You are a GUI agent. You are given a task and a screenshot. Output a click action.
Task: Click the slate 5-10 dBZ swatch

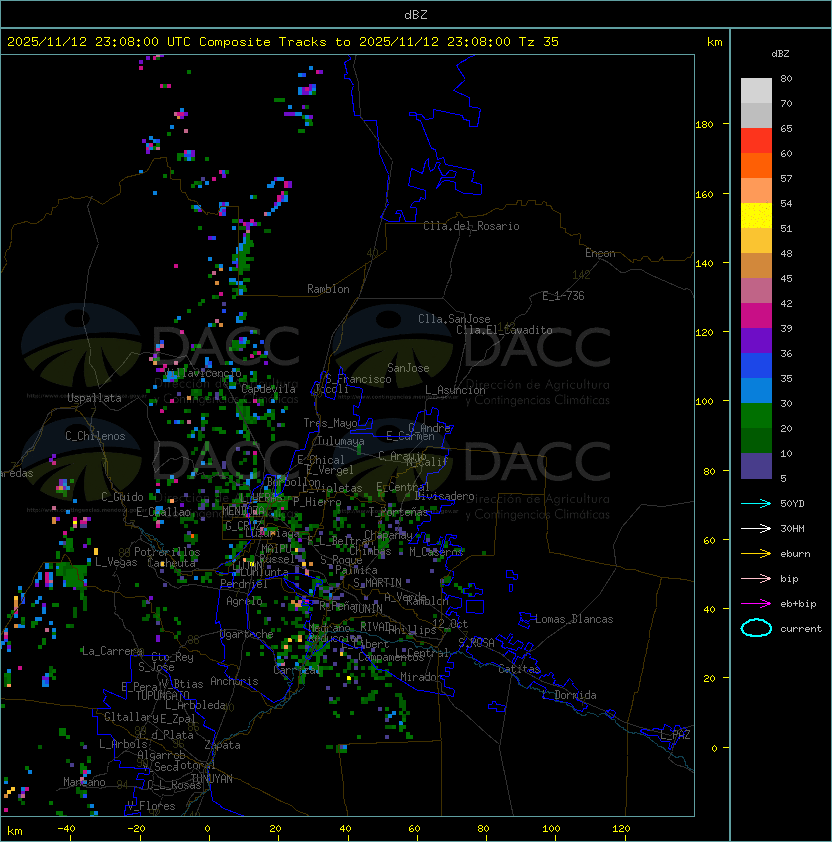756,466
